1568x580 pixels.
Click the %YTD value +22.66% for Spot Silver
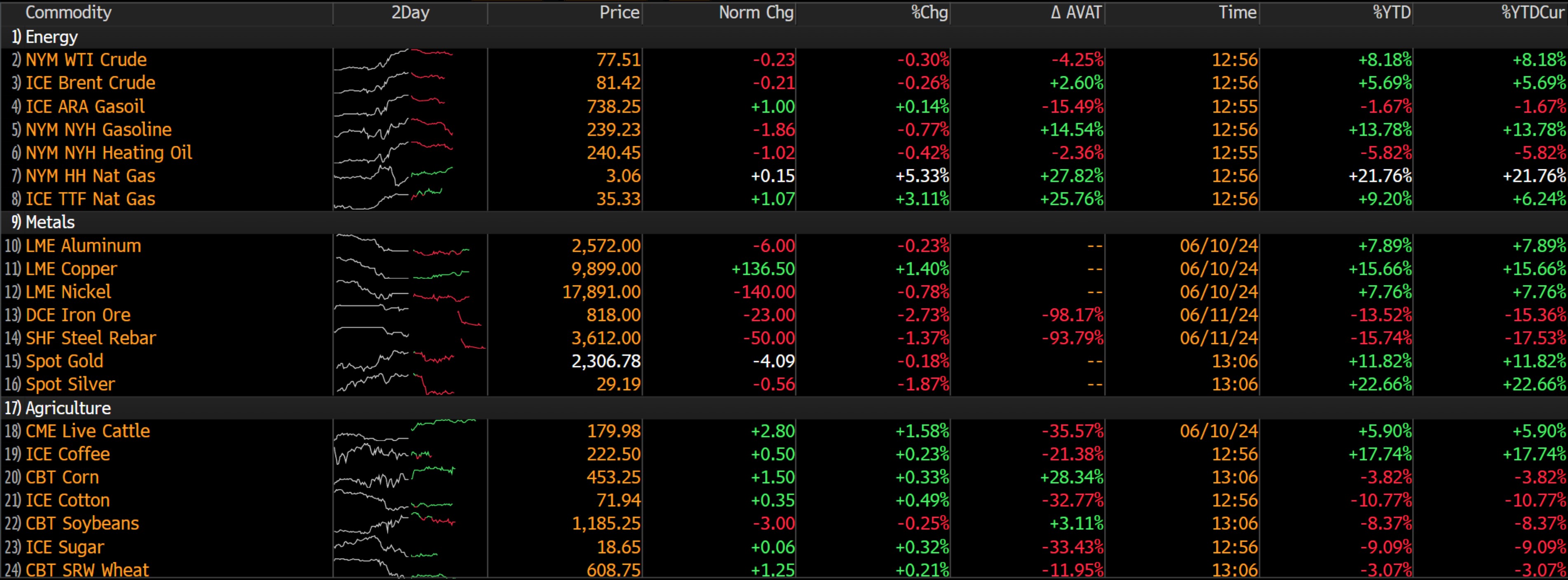(1380, 385)
